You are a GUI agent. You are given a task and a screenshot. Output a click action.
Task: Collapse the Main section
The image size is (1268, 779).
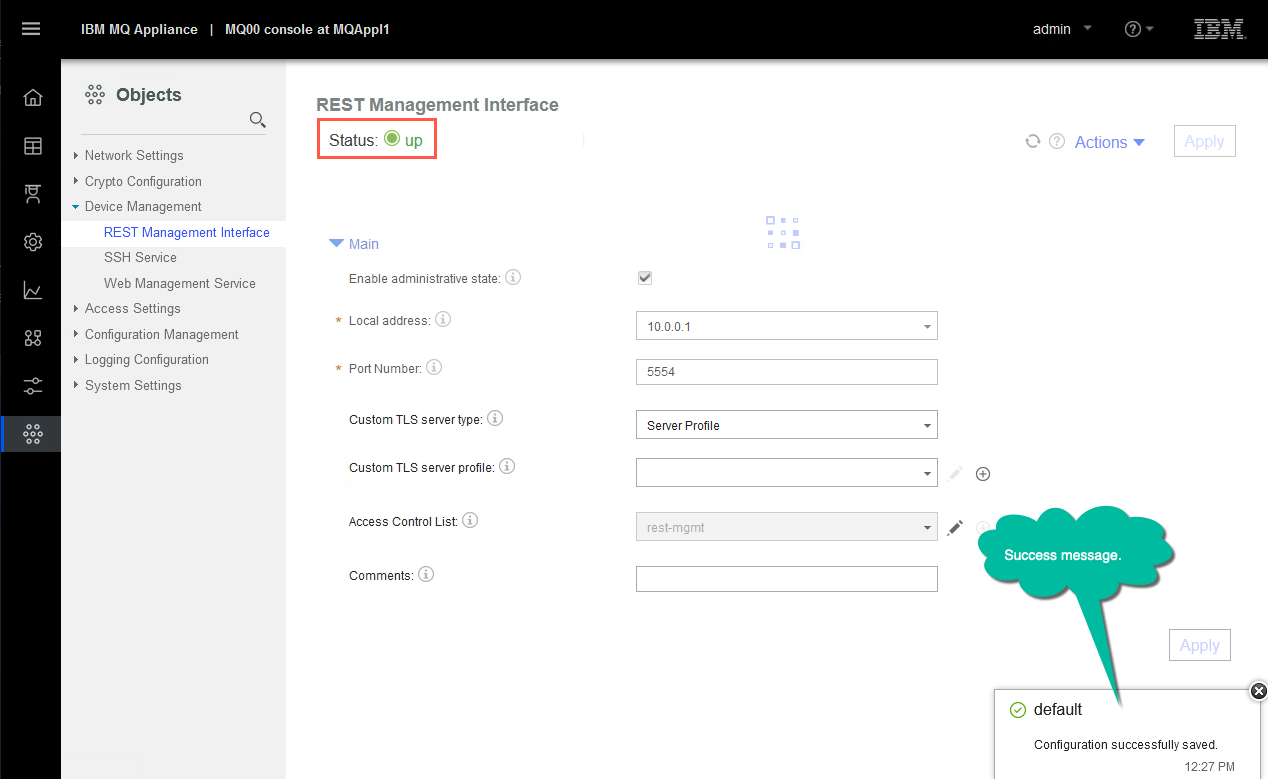point(355,244)
